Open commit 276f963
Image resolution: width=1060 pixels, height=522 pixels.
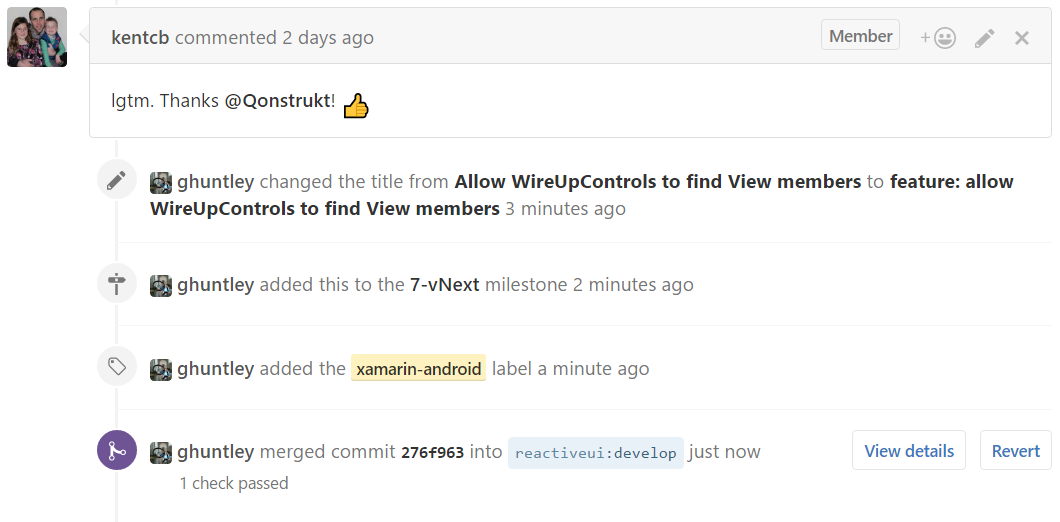coord(432,452)
